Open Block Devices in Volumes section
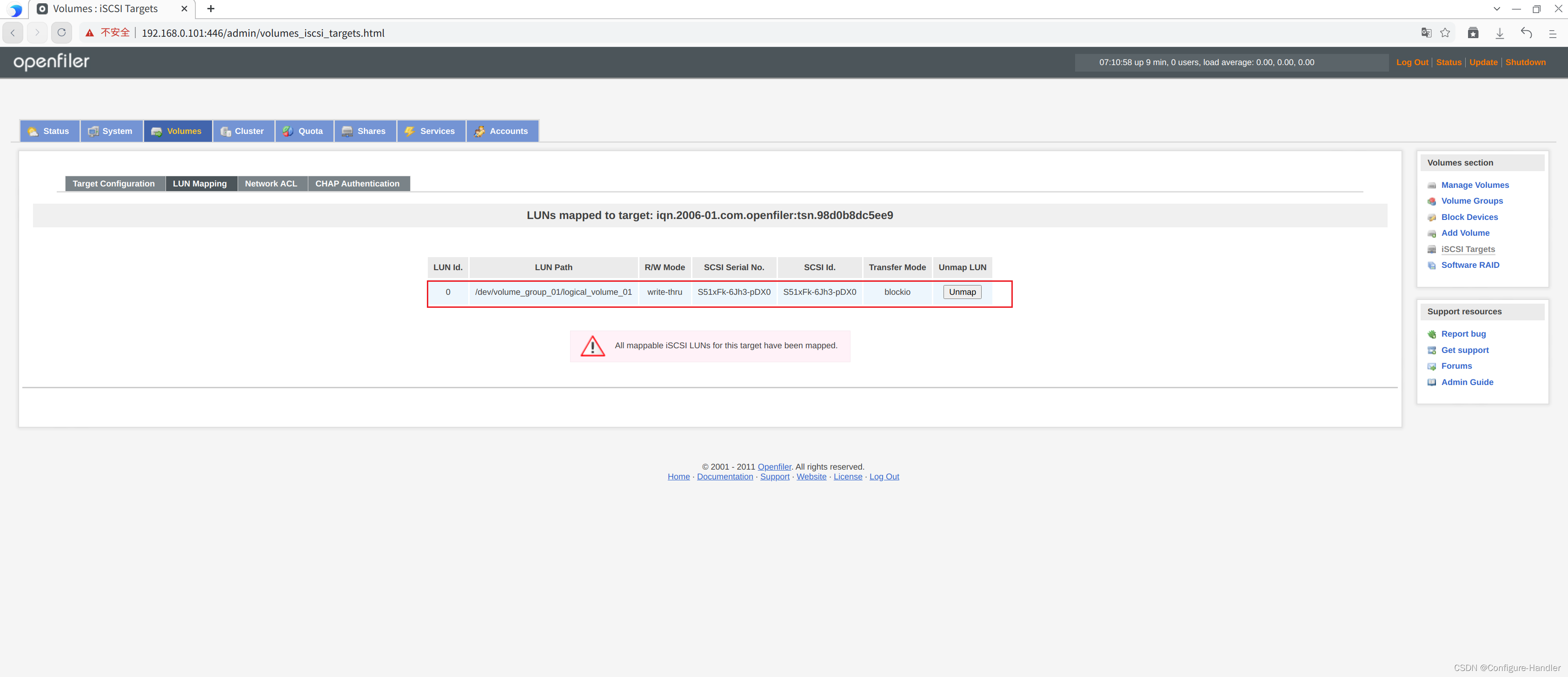 coord(1432,217)
